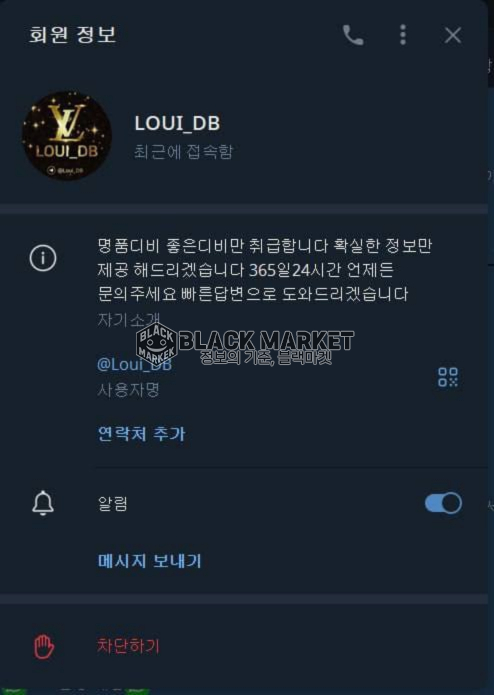This screenshot has width=494, height=695.
Task: Click the bell notification icon
Action: coord(43,503)
